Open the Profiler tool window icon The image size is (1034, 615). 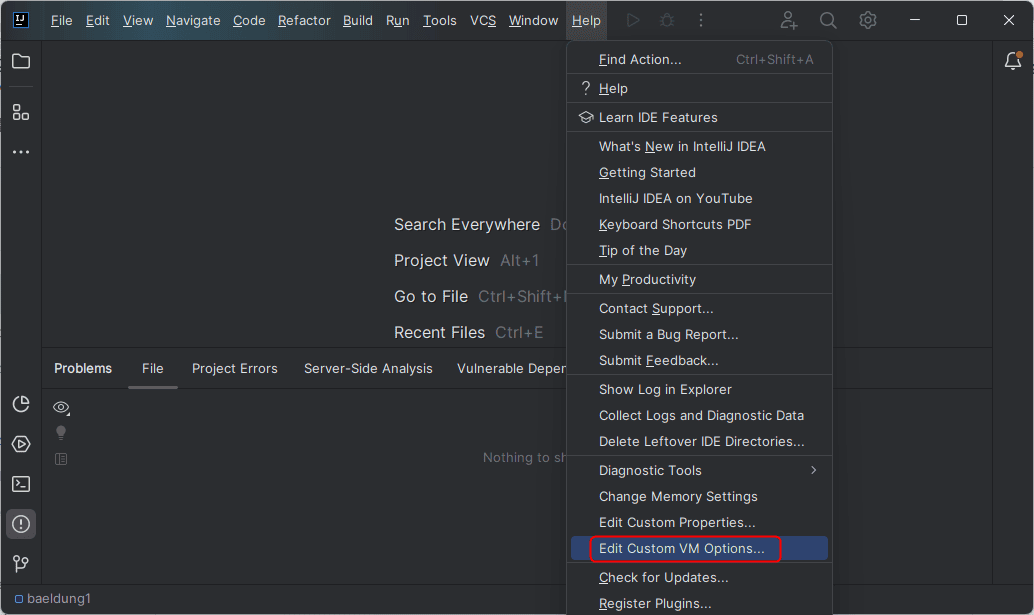(21, 404)
